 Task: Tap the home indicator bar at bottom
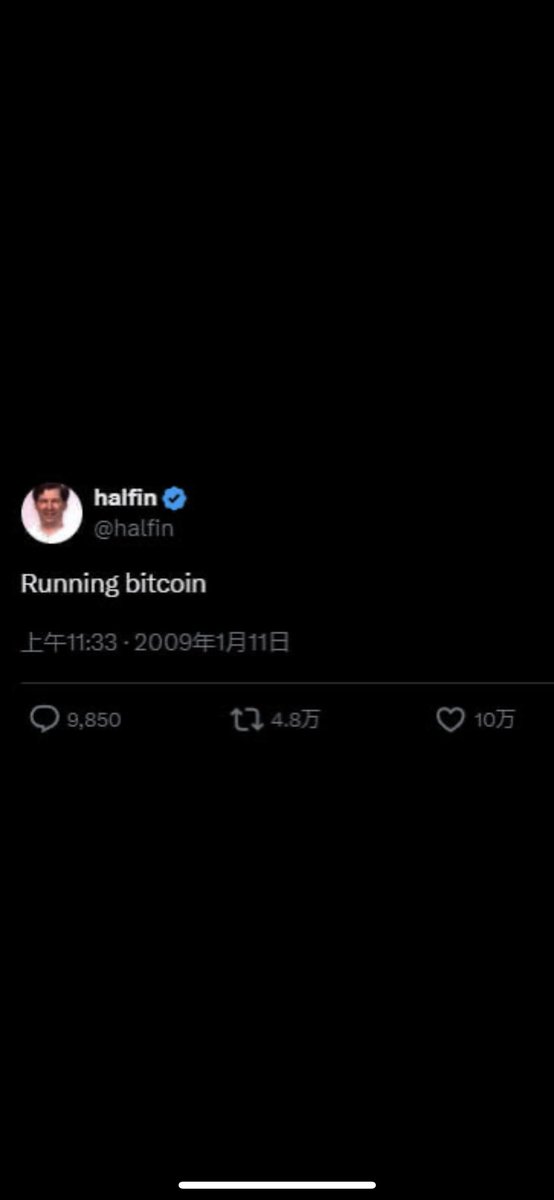277,1185
